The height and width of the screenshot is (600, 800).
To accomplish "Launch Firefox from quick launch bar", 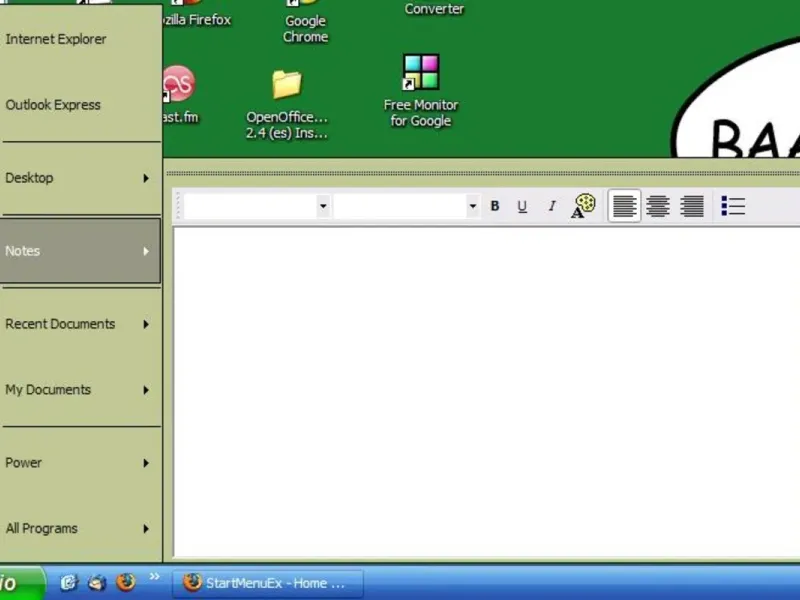I will click(x=126, y=582).
